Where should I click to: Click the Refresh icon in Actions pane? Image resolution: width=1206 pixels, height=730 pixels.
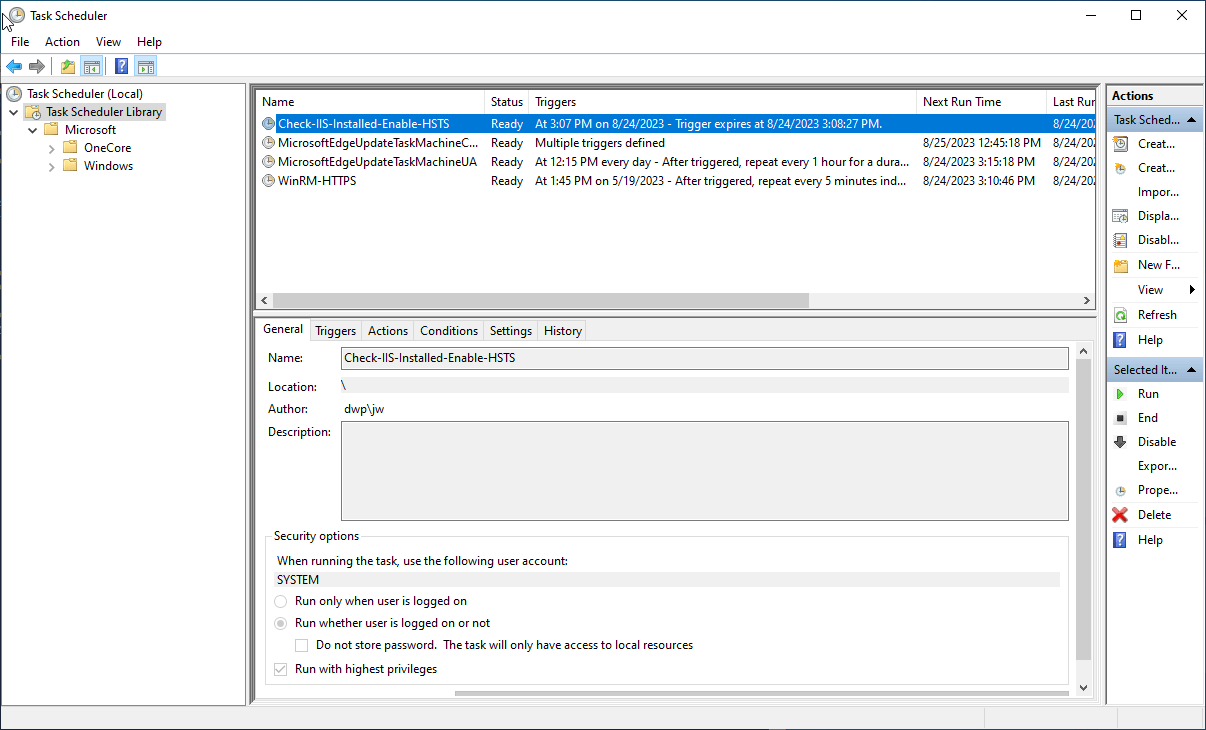[x=1120, y=315]
